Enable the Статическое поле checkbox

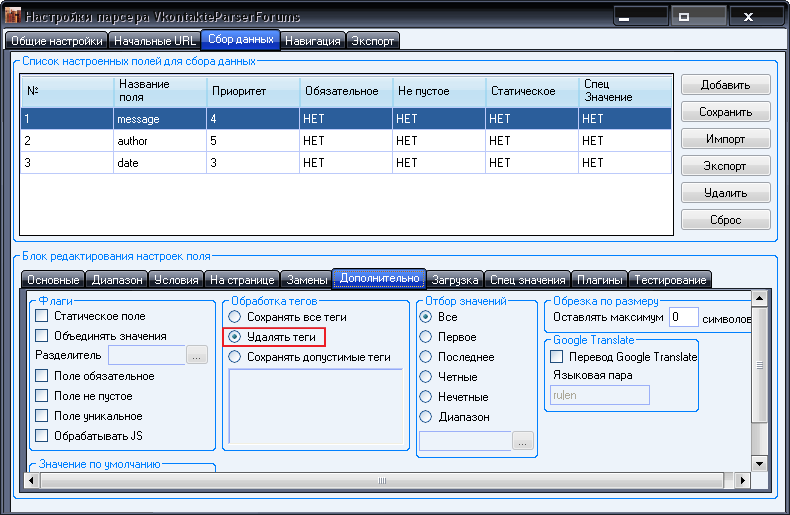pyautogui.click(x=42, y=316)
